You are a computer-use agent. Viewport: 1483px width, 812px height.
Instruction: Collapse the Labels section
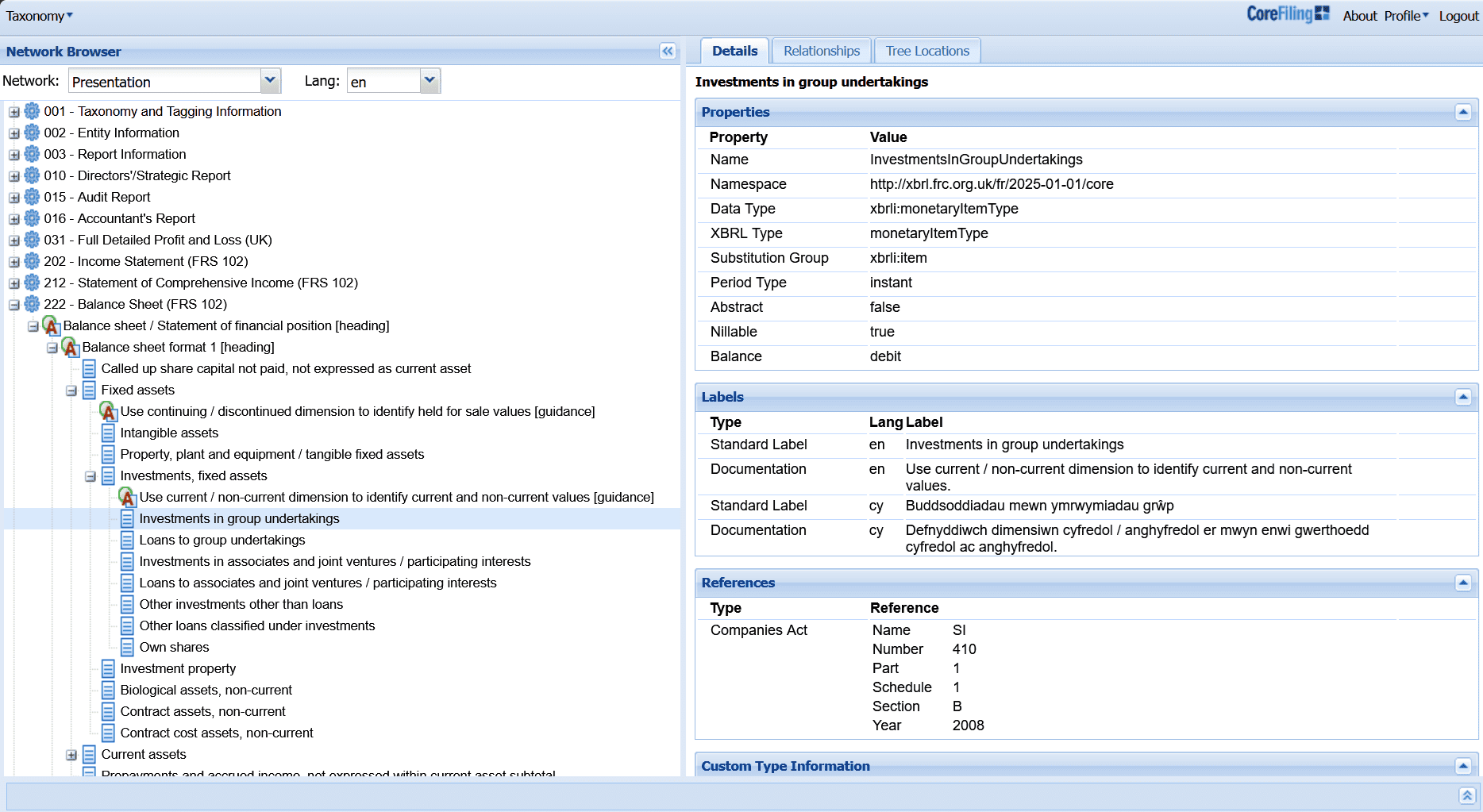coord(1463,397)
